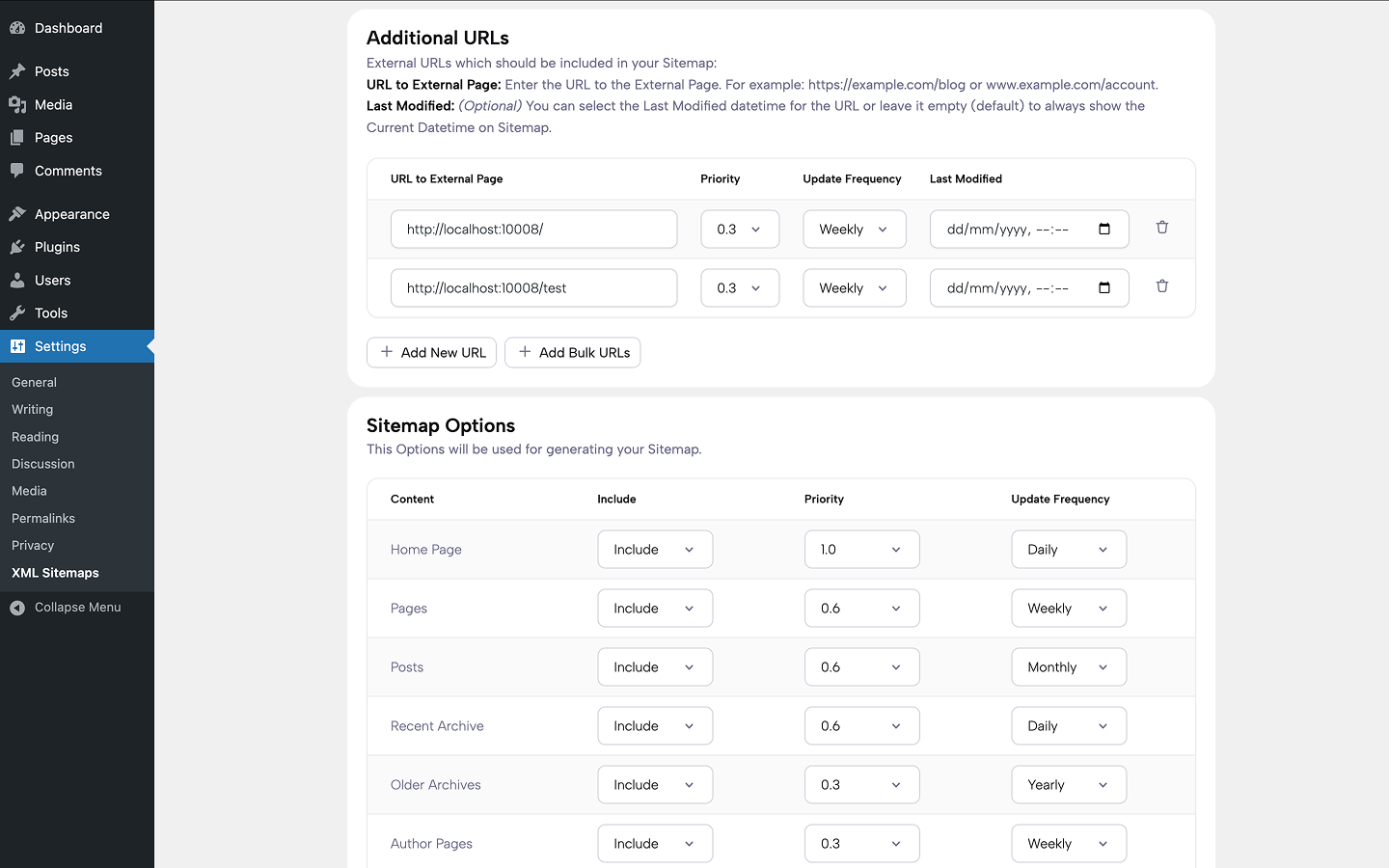This screenshot has height=868, width=1389.
Task: Click the Pages sidebar icon
Action: coord(17,137)
